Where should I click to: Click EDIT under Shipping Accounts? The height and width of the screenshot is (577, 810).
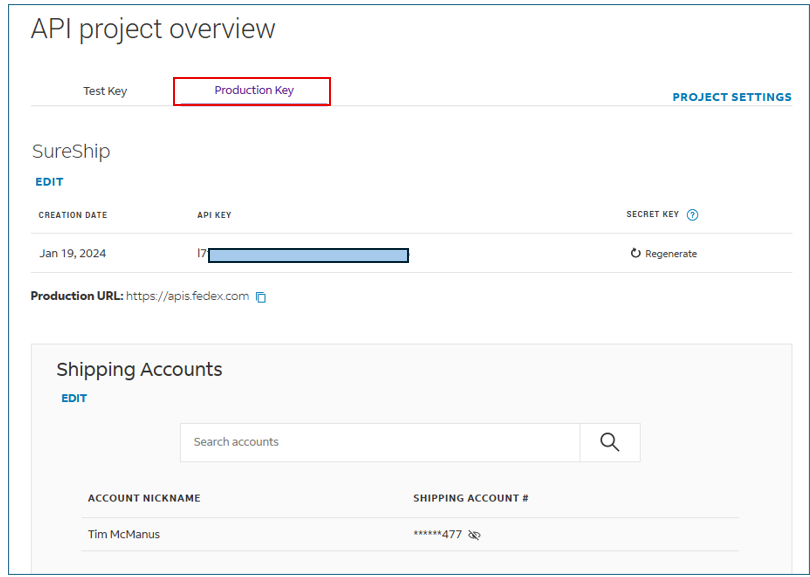click(x=74, y=398)
